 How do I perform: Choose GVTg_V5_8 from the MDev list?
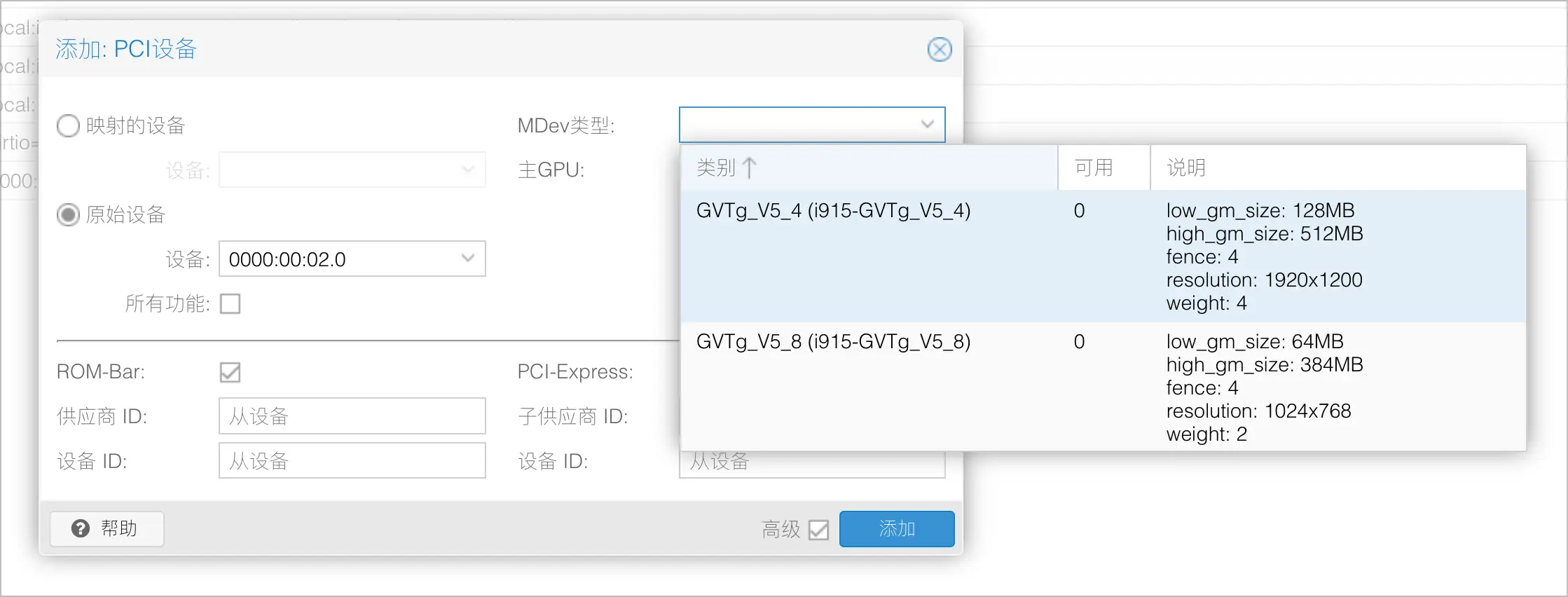click(832, 342)
